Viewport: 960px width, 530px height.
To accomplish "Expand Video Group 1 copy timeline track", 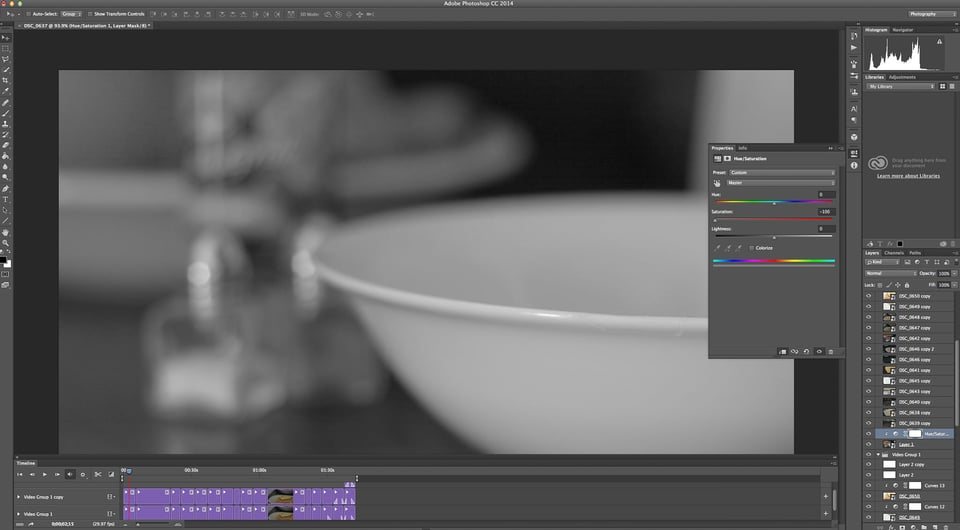I will [18, 497].
